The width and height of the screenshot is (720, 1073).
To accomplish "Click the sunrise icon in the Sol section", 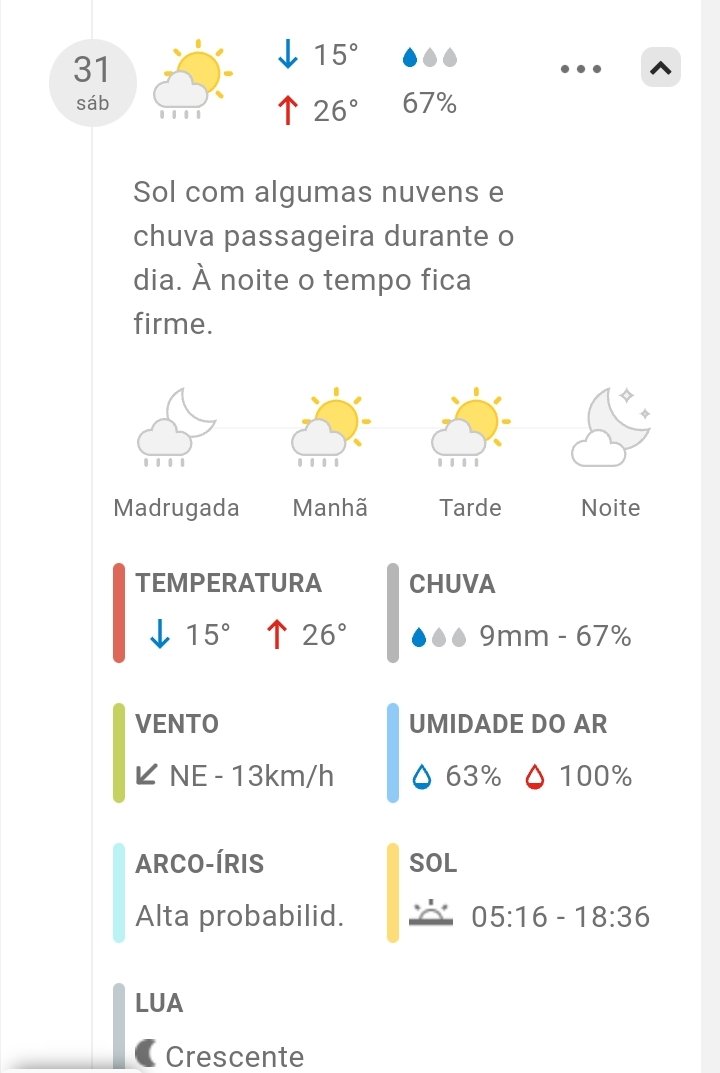I will tap(431, 914).
